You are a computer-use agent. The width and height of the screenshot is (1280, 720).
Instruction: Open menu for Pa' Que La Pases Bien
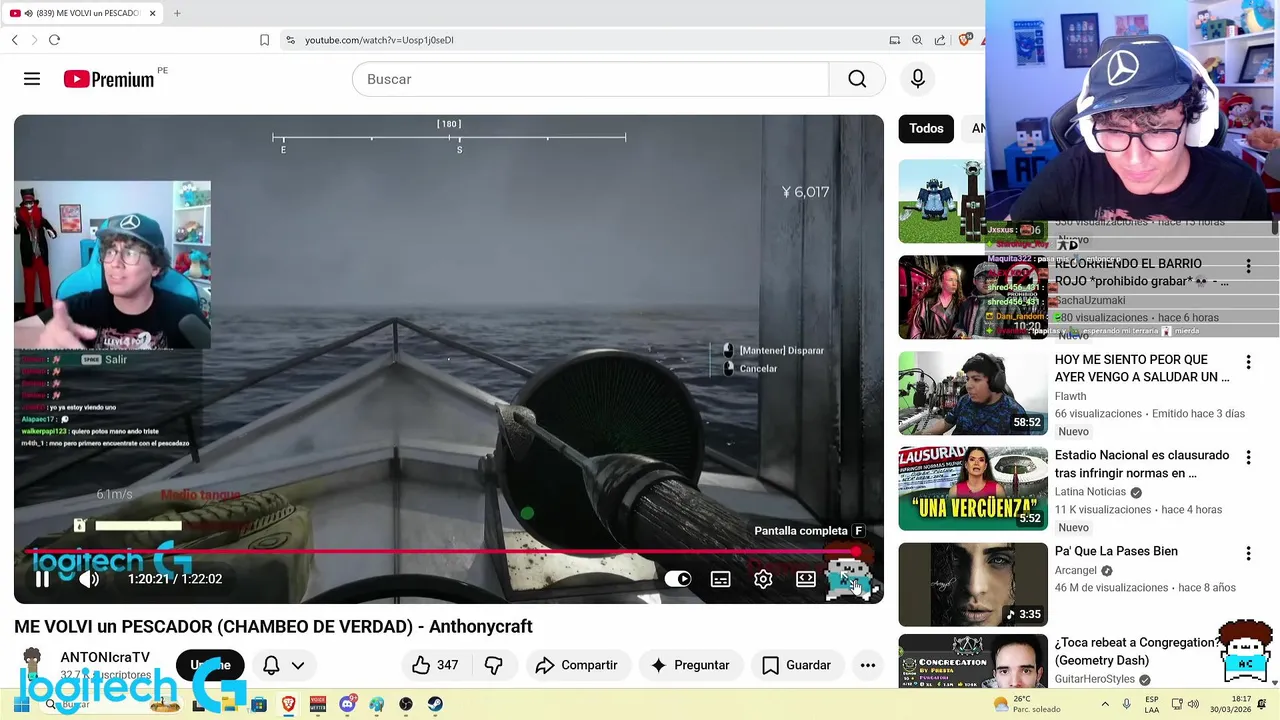point(1248,554)
